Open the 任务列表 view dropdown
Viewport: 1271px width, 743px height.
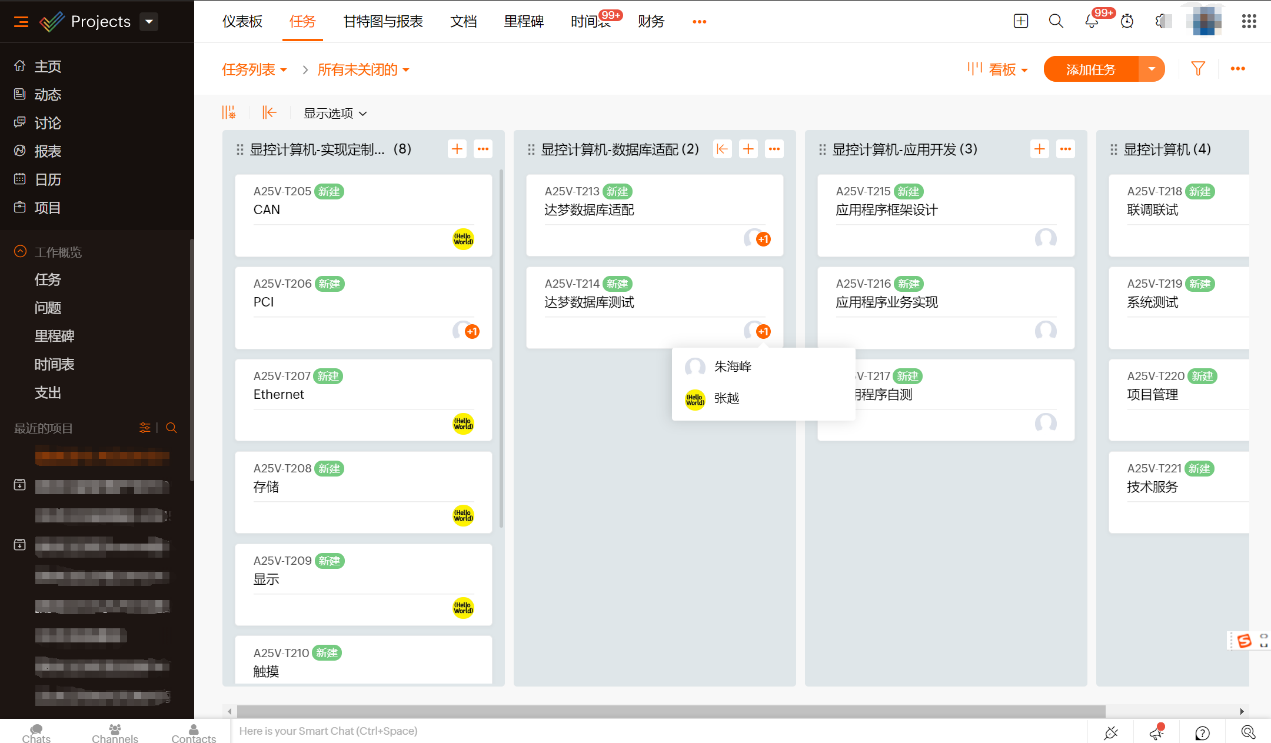pyautogui.click(x=254, y=69)
